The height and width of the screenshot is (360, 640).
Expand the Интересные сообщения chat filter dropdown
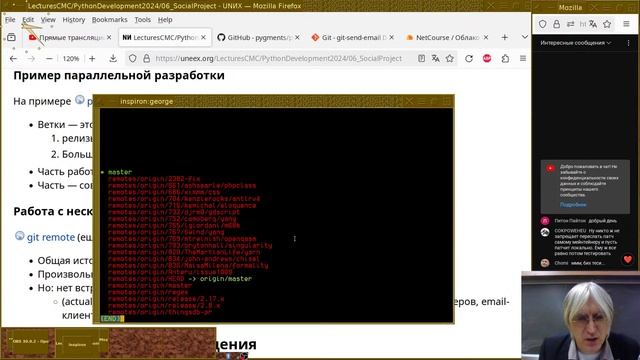pyautogui.click(x=576, y=43)
